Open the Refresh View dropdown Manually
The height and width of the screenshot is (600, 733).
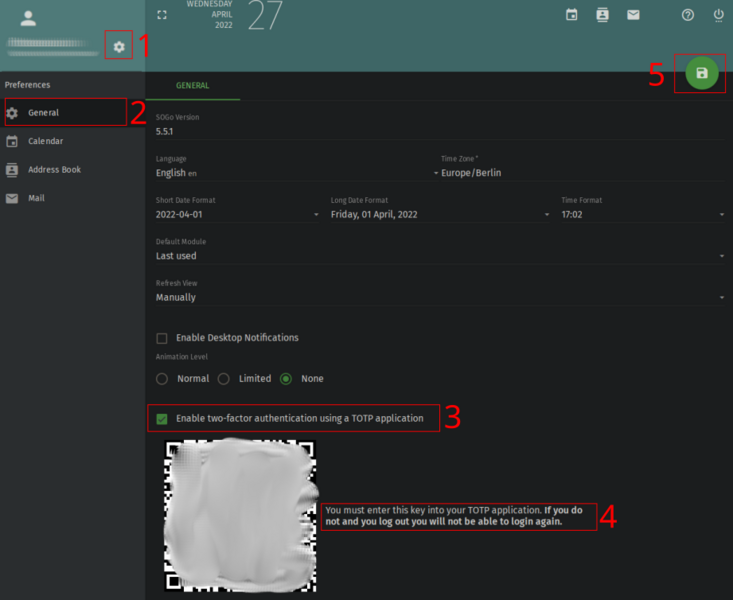click(x=440, y=297)
